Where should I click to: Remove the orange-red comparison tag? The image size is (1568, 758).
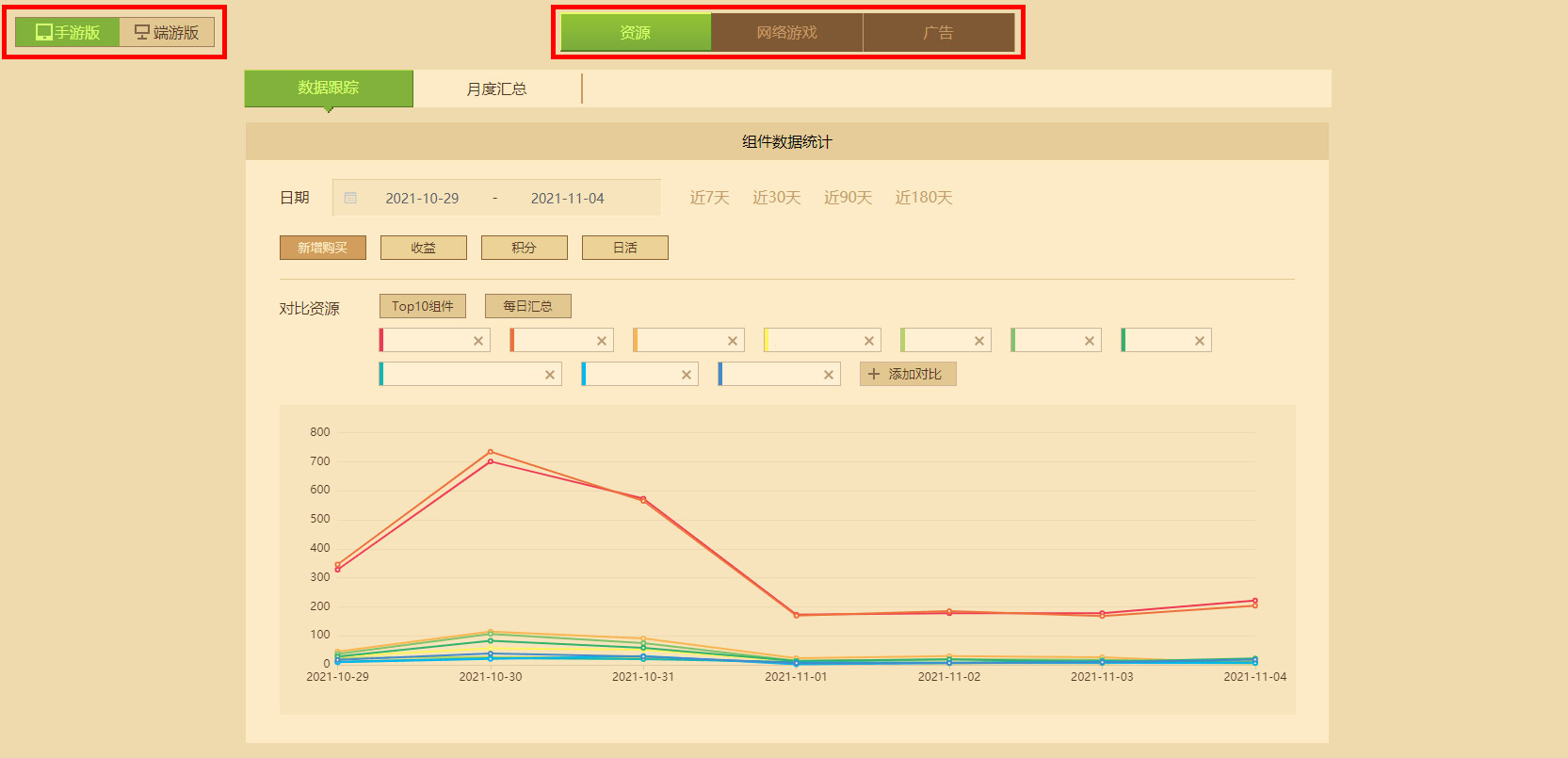click(x=602, y=341)
